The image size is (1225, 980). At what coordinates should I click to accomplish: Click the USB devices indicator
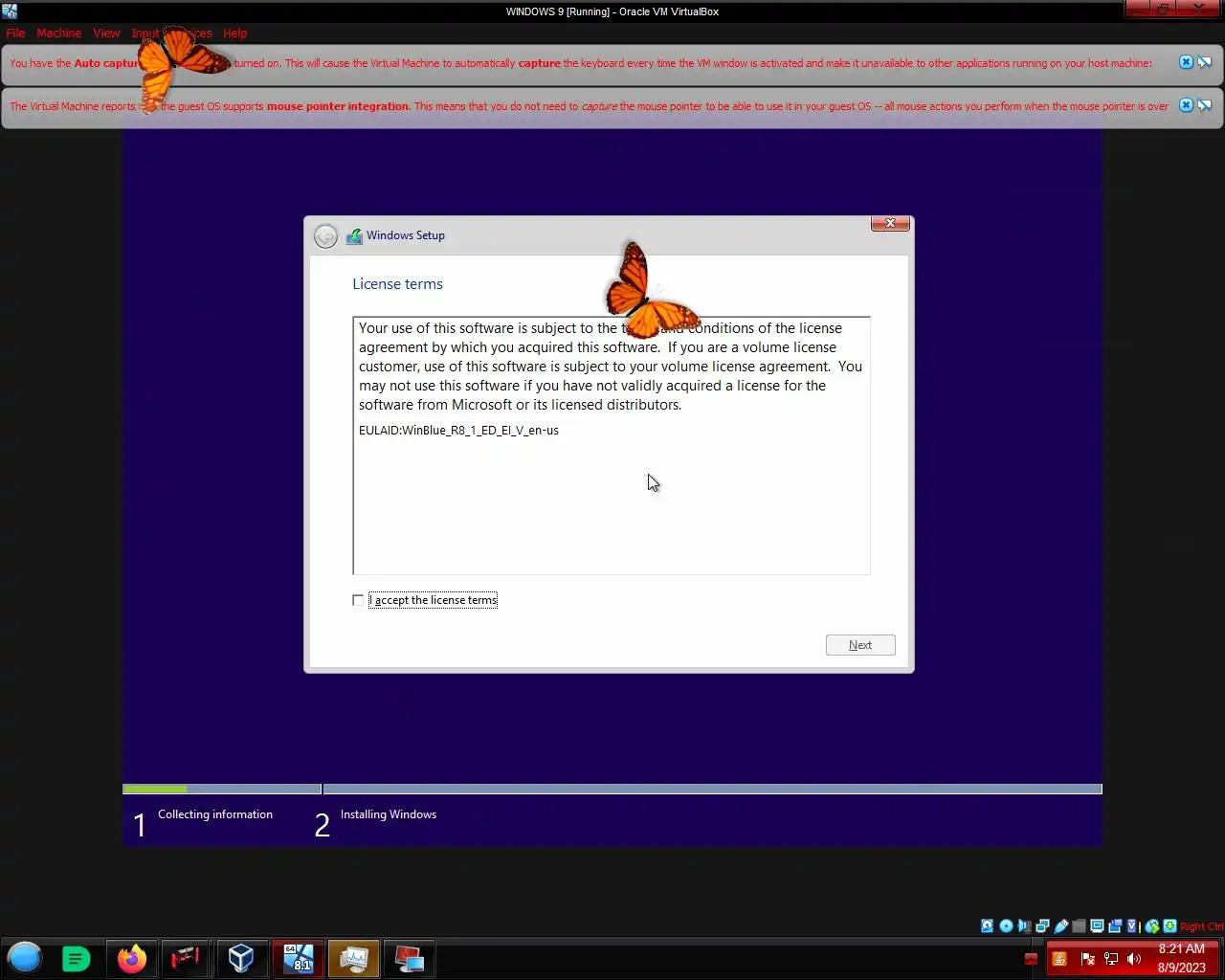pos(1060,925)
